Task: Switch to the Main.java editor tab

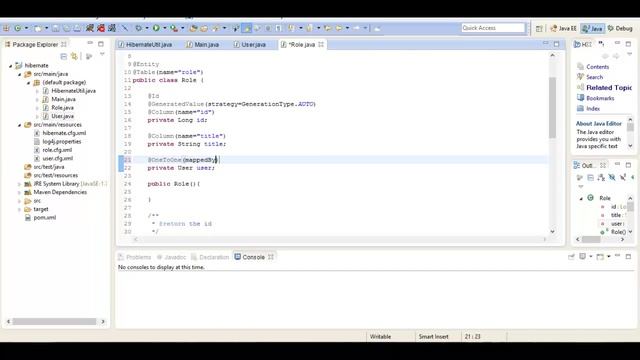Action: coord(202,44)
